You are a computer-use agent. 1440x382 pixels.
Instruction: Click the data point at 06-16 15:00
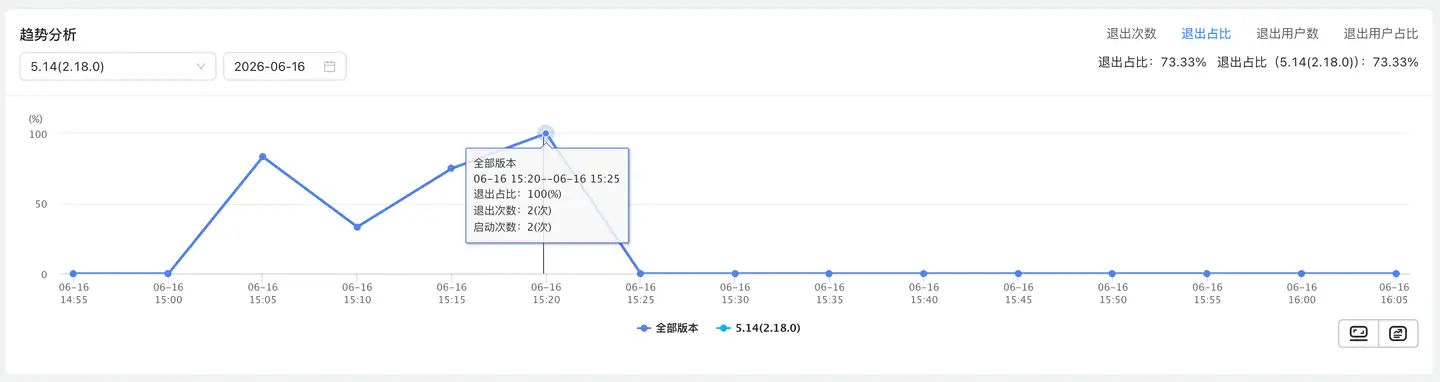168,273
